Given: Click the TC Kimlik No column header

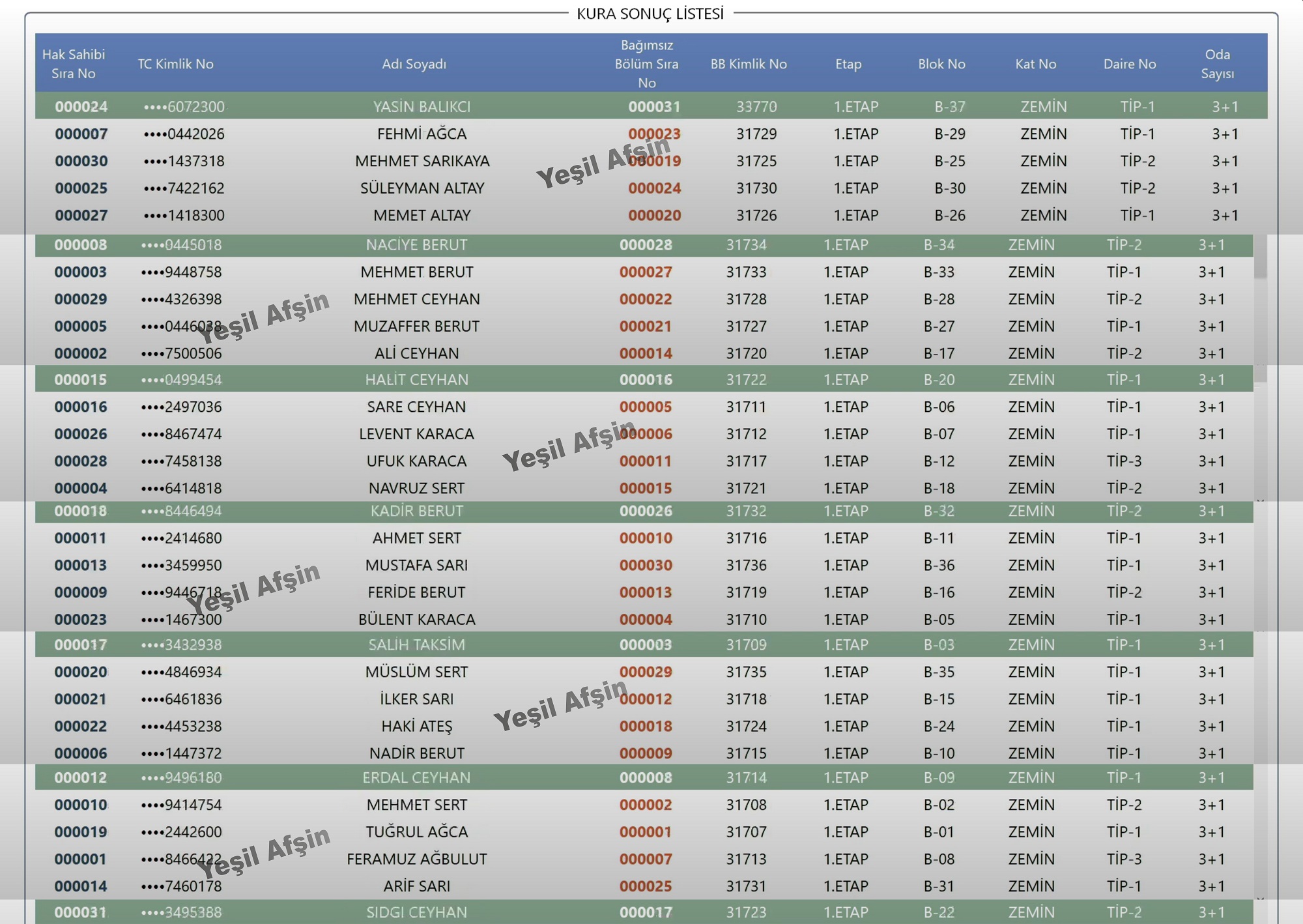Looking at the screenshot, I should tap(175, 64).
